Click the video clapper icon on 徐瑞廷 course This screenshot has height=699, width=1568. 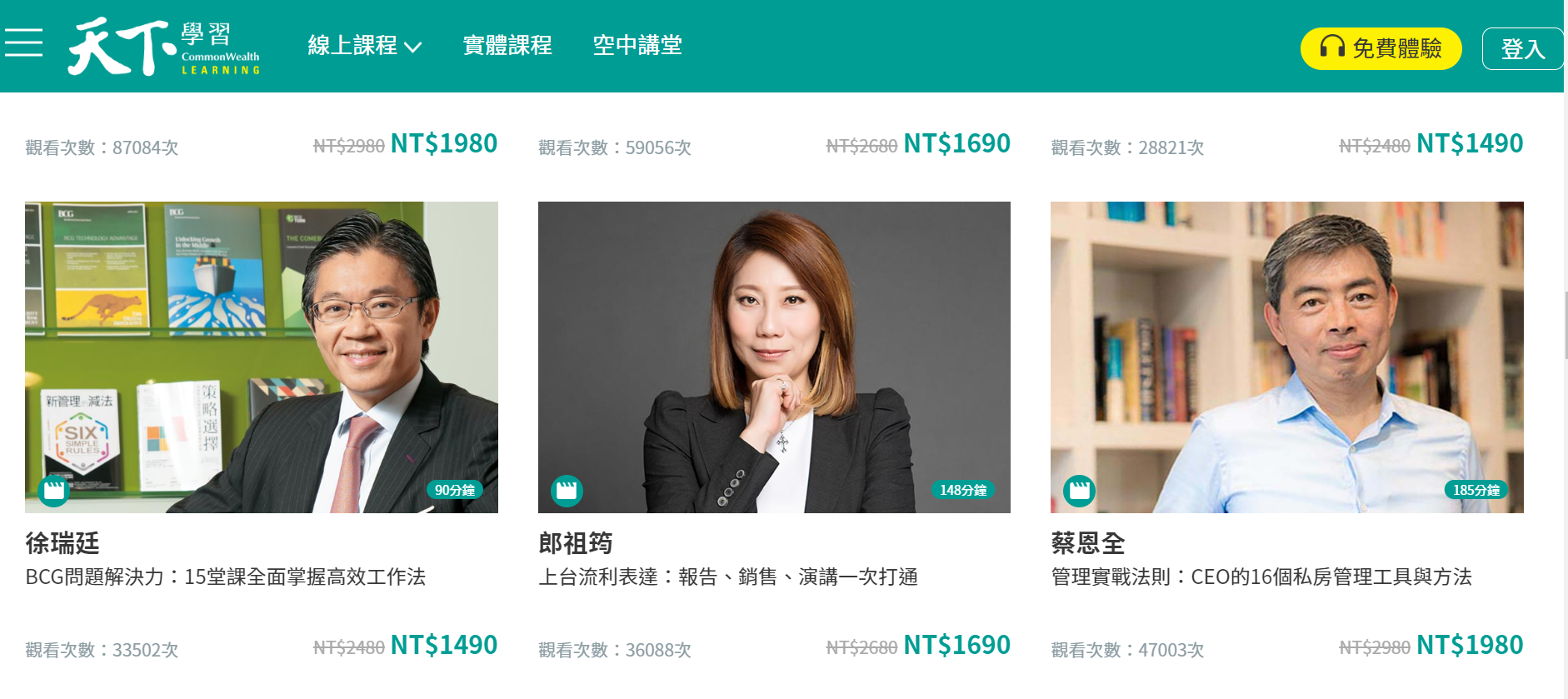tap(54, 490)
